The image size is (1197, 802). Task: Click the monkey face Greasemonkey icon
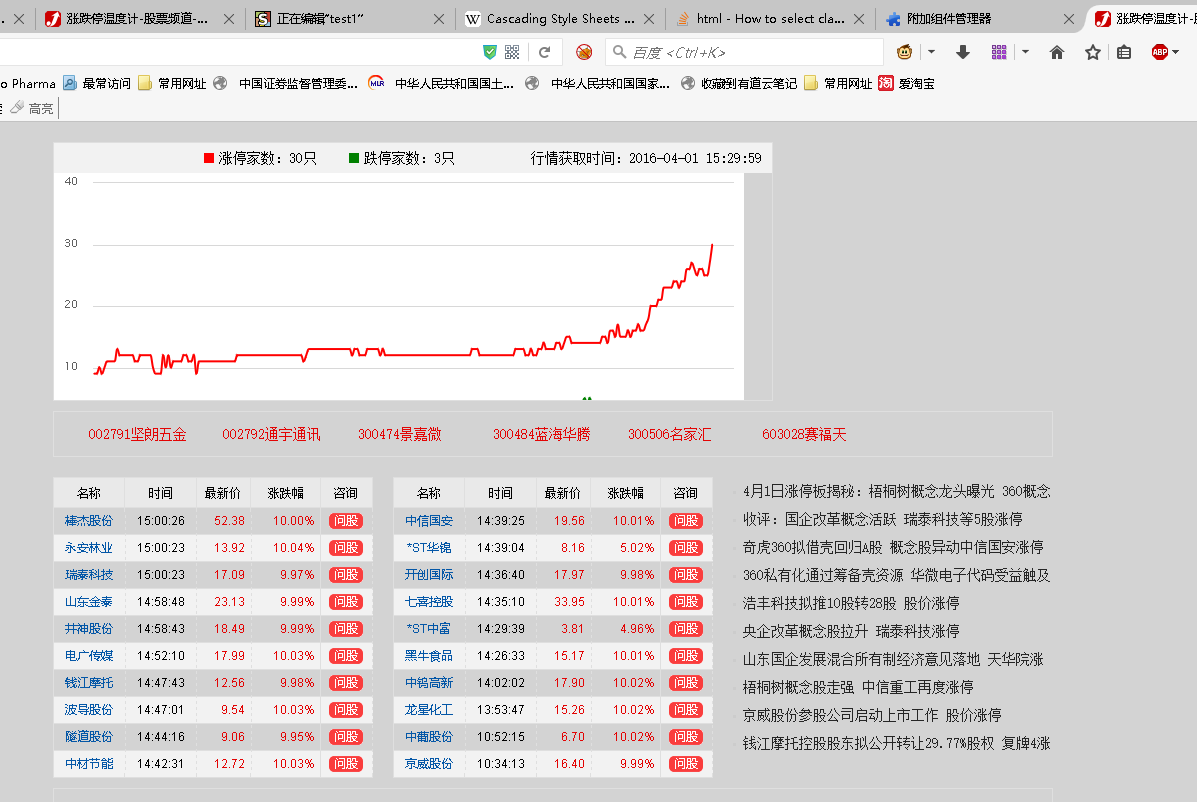click(905, 52)
